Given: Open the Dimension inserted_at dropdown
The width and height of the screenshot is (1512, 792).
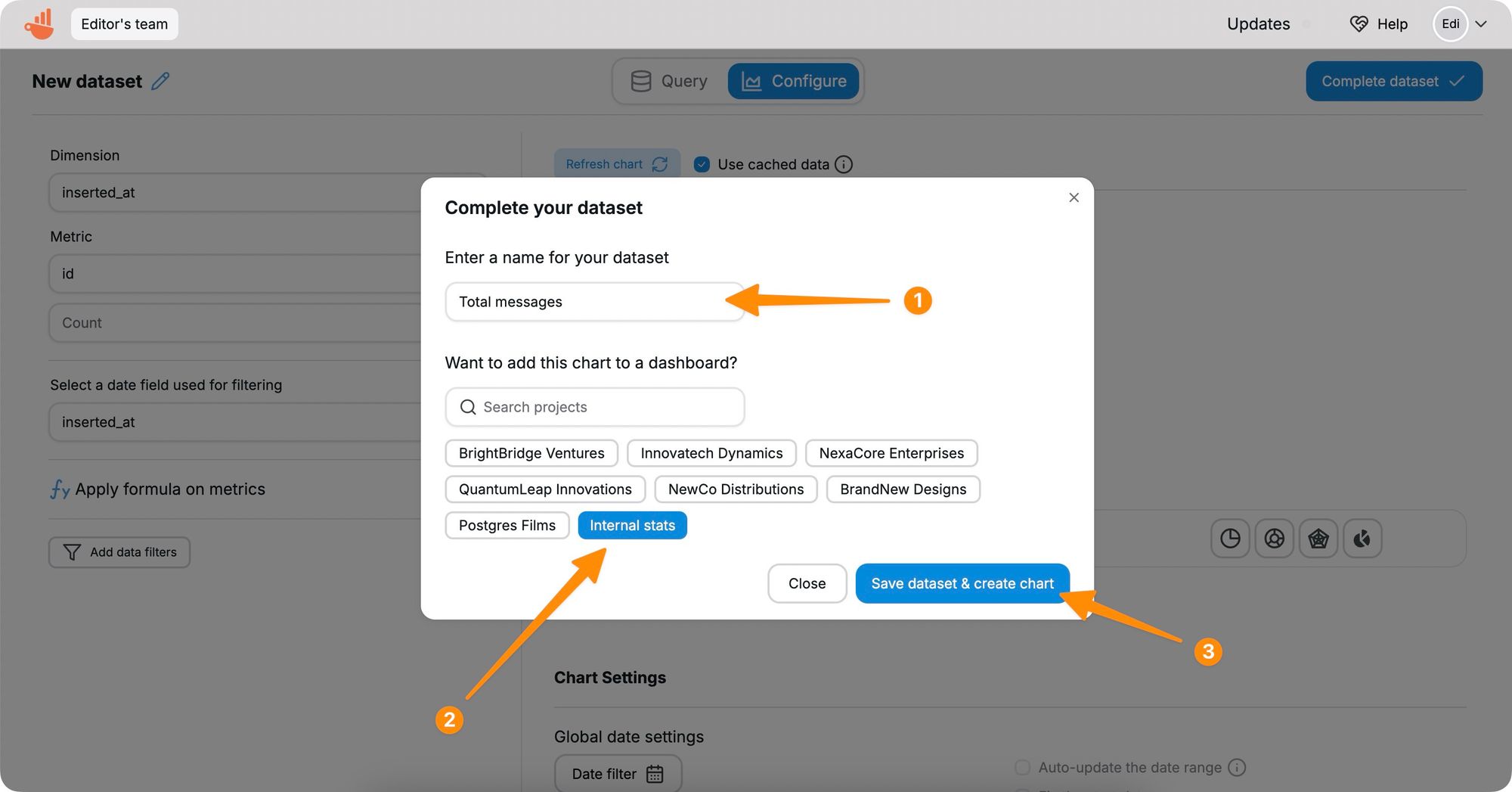Looking at the screenshot, I should click(x=234, y=193).
